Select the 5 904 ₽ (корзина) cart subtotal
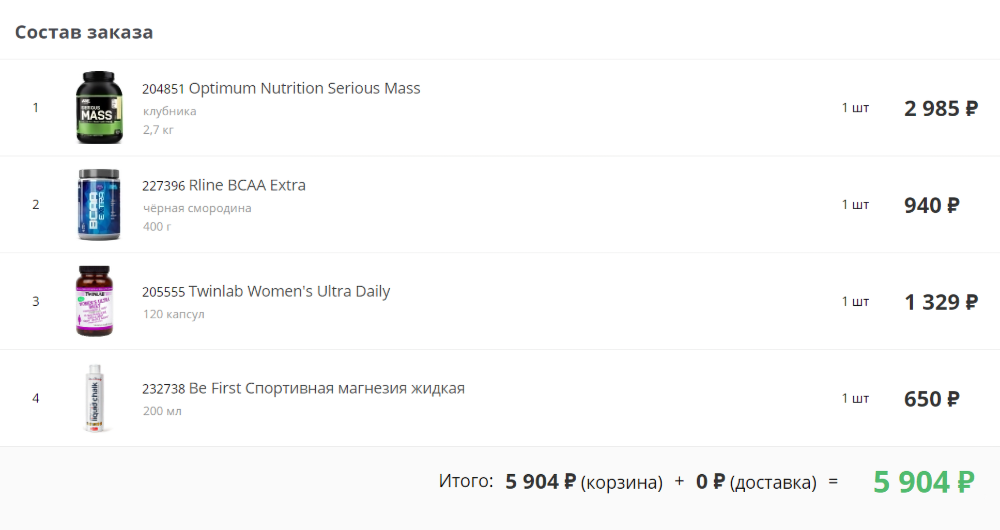The image size is (1000, 530). coord(584,482)
